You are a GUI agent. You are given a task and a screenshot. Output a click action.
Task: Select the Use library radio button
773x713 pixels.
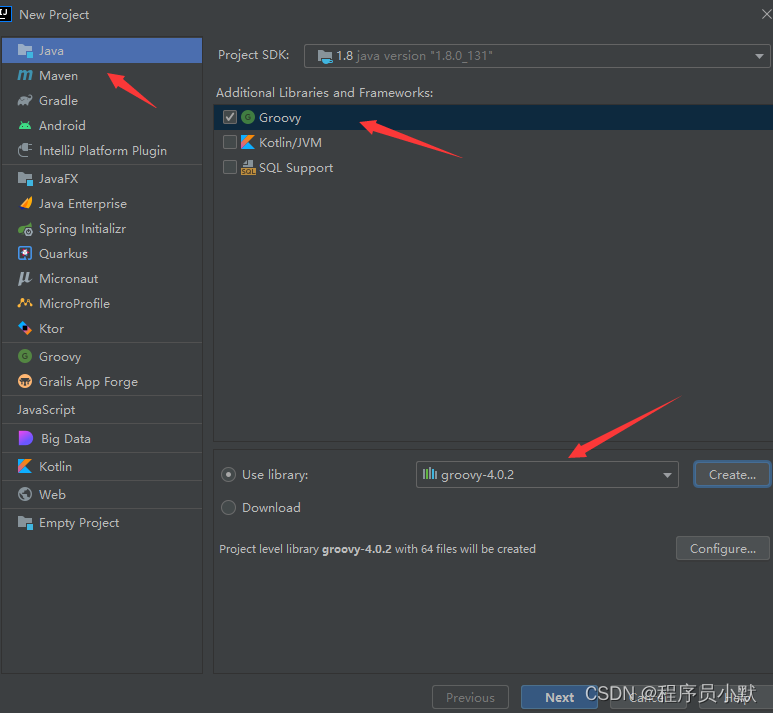pyautogui.click(x=228, y=474)
